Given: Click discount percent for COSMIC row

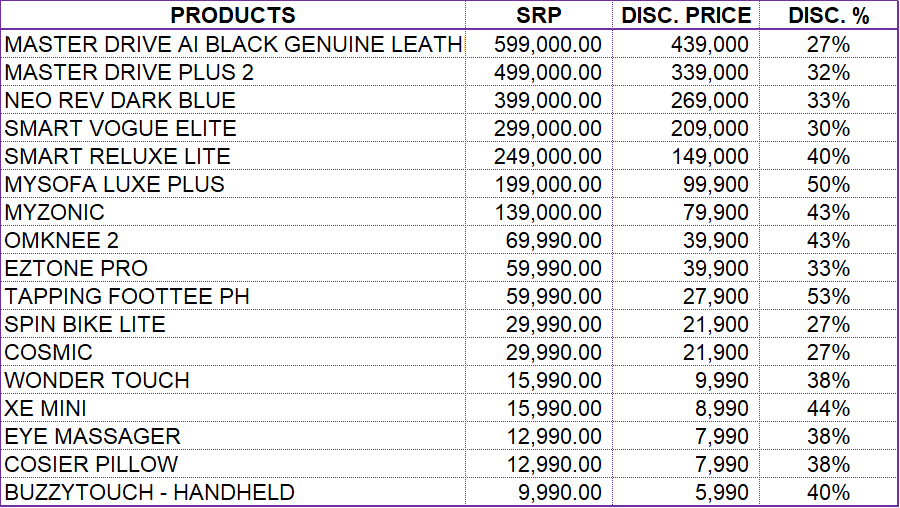Looking at the screenshot, I should (828, 352).
